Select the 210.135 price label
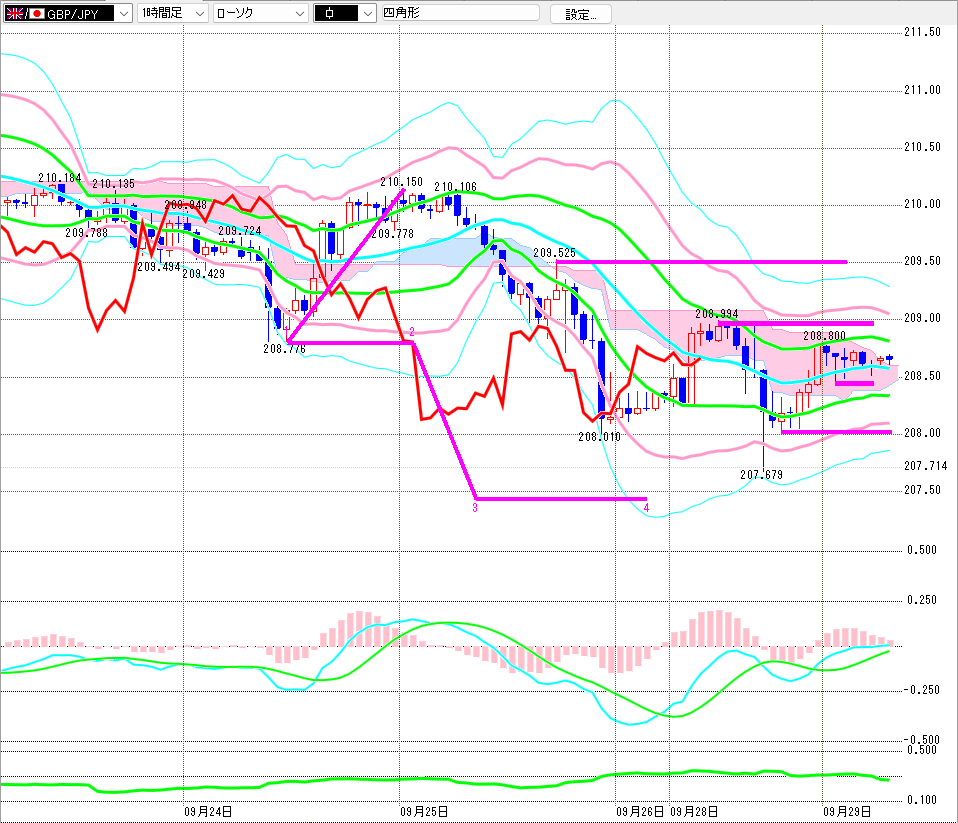 click(114, 184)
